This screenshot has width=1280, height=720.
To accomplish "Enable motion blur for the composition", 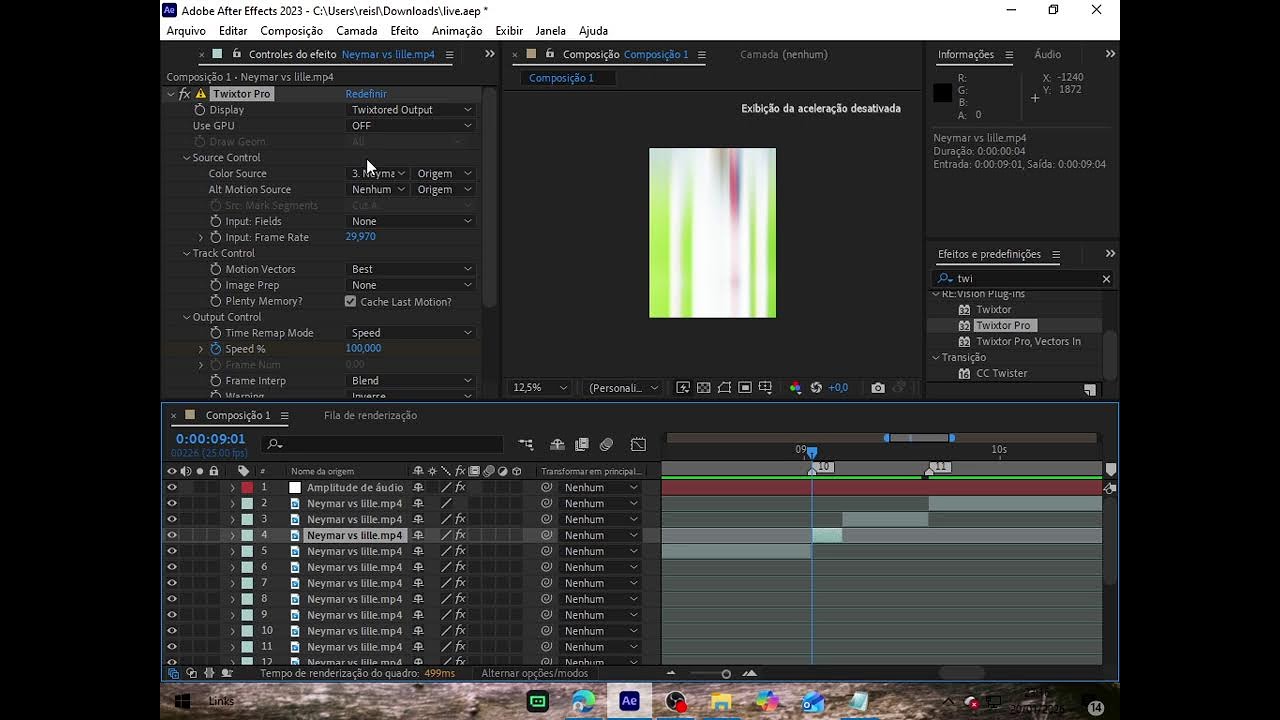I will (606, 444).
